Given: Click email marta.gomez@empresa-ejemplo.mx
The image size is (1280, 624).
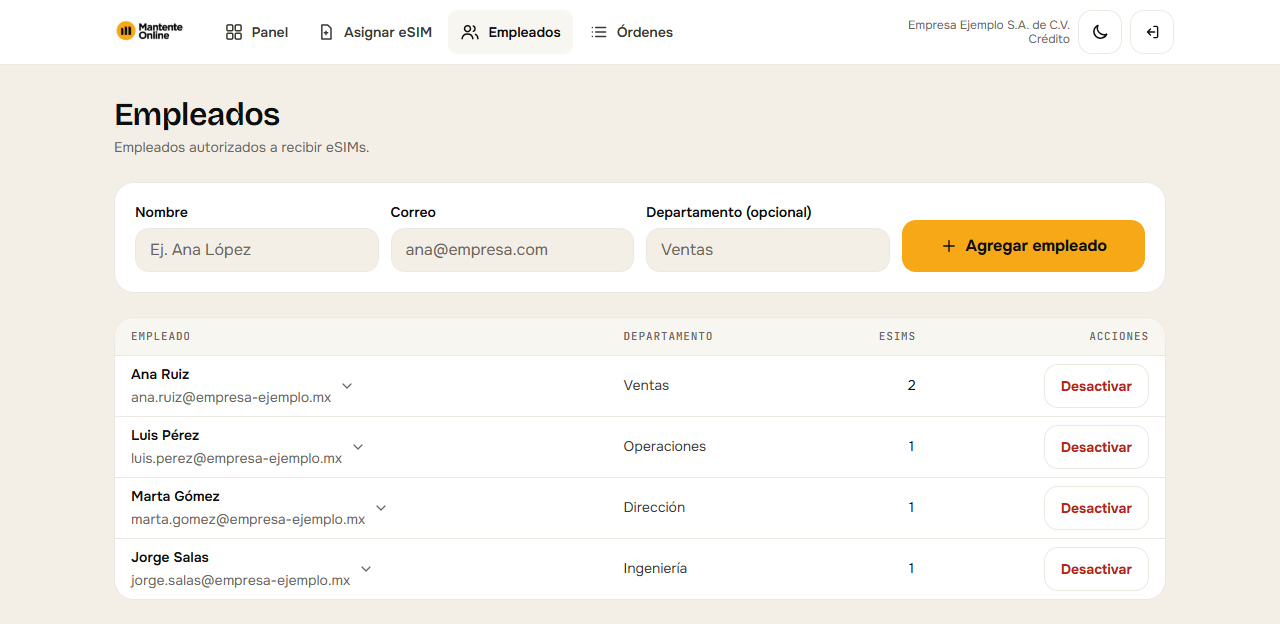Looking at the screenshot, I should click(x=248, y=519).
